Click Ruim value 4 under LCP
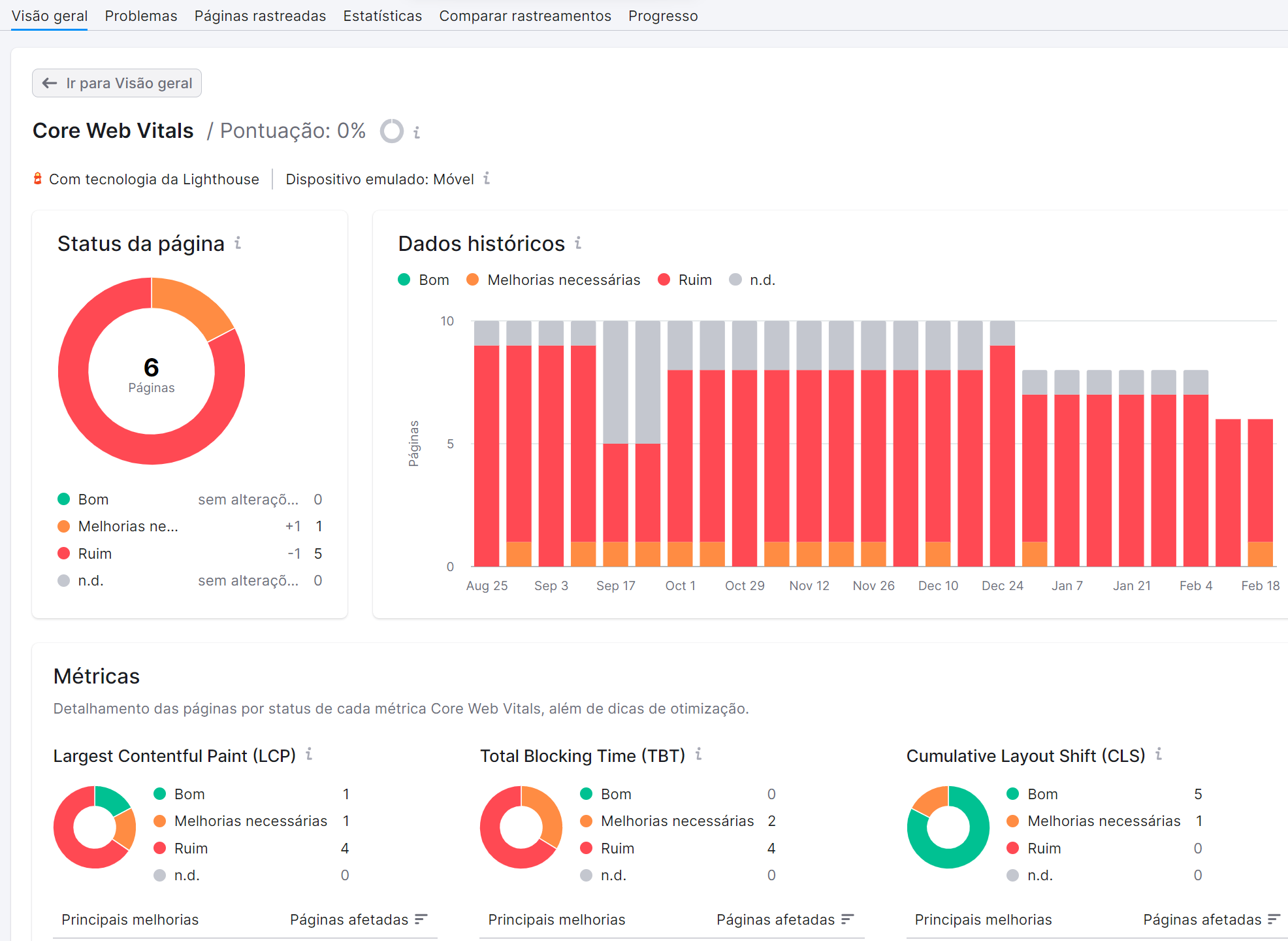Image resolution: width=1288 pixels, height=941 pixels. (345, 848)
